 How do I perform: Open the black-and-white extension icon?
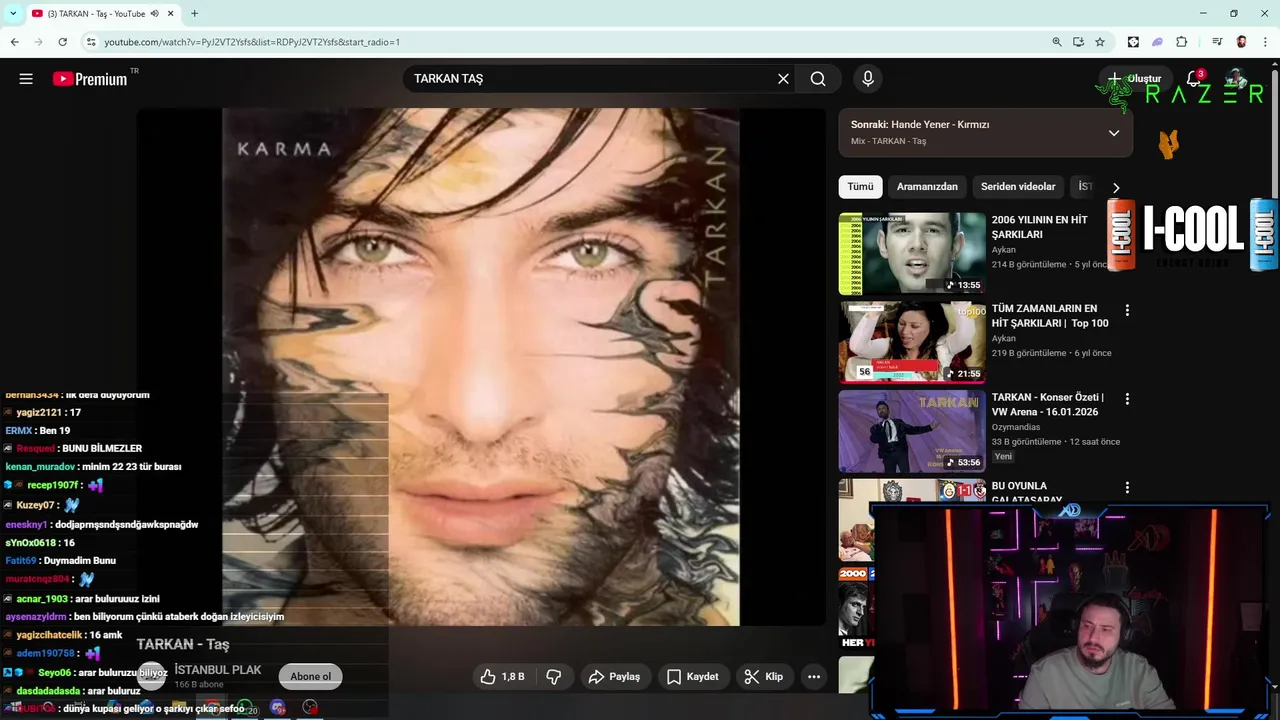coord(1133,42)
